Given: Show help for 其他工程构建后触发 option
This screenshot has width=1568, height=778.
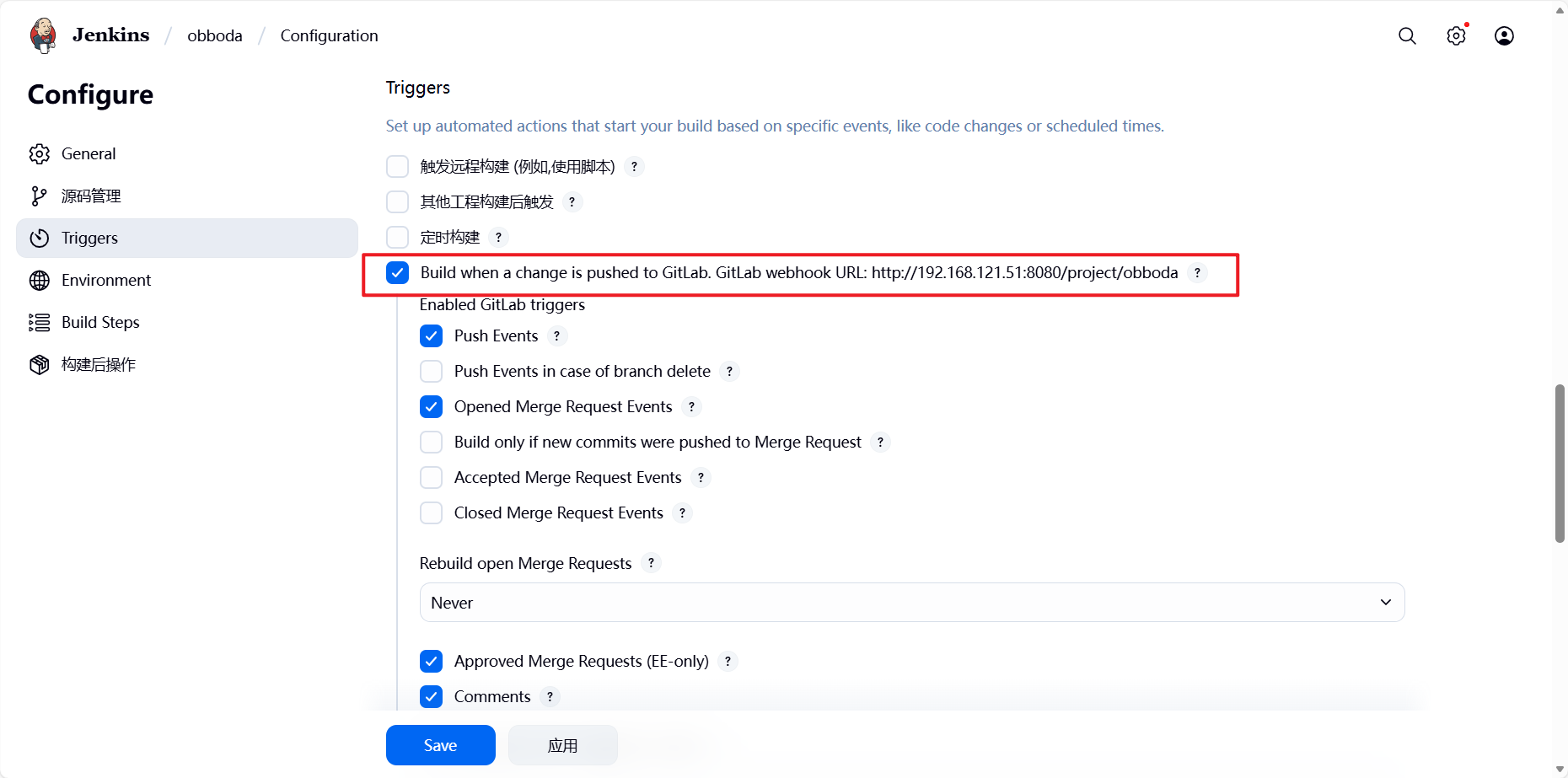Looking at the screenshot, I should [572, 202].
